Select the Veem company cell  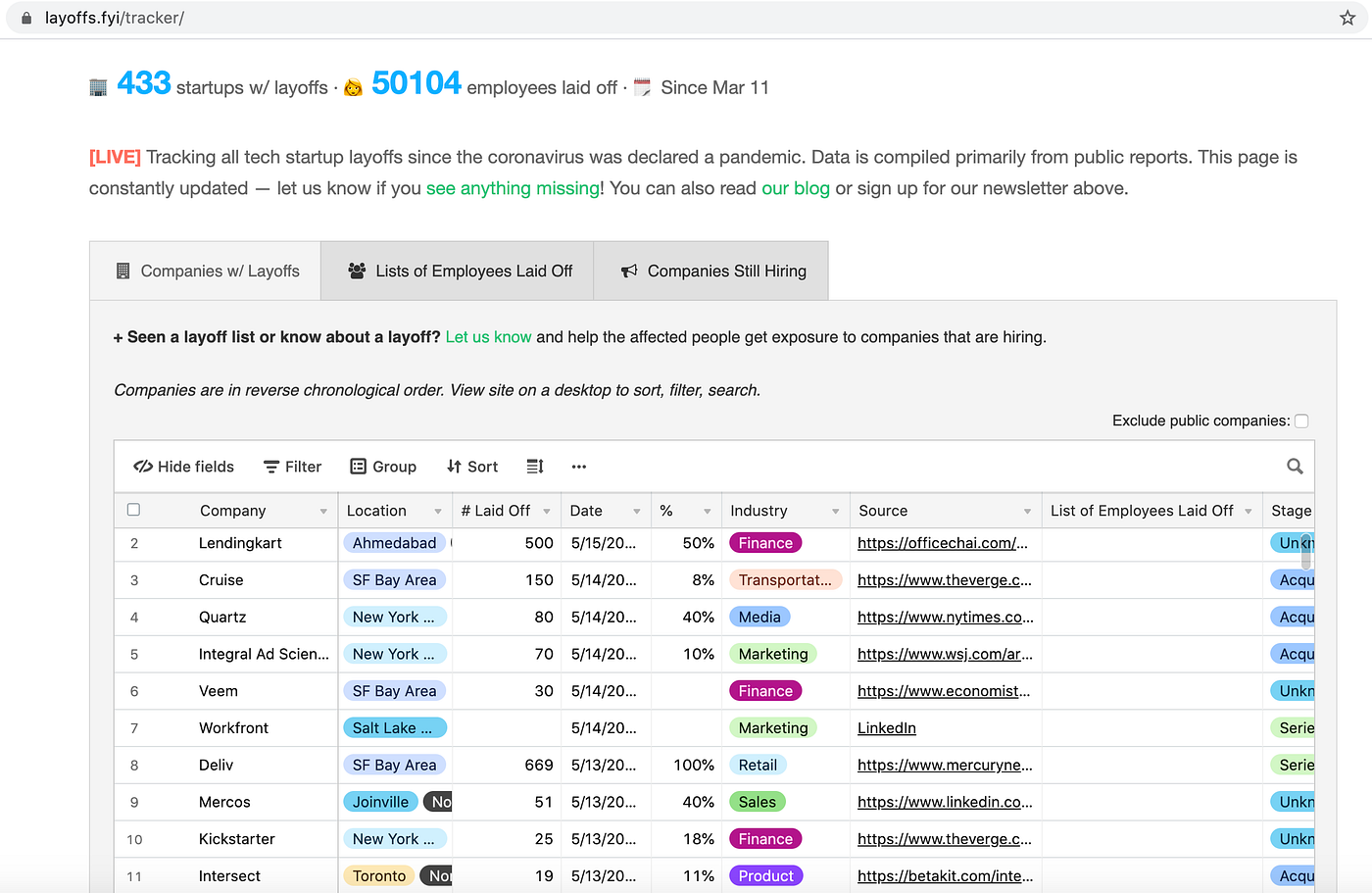(218, 691)
